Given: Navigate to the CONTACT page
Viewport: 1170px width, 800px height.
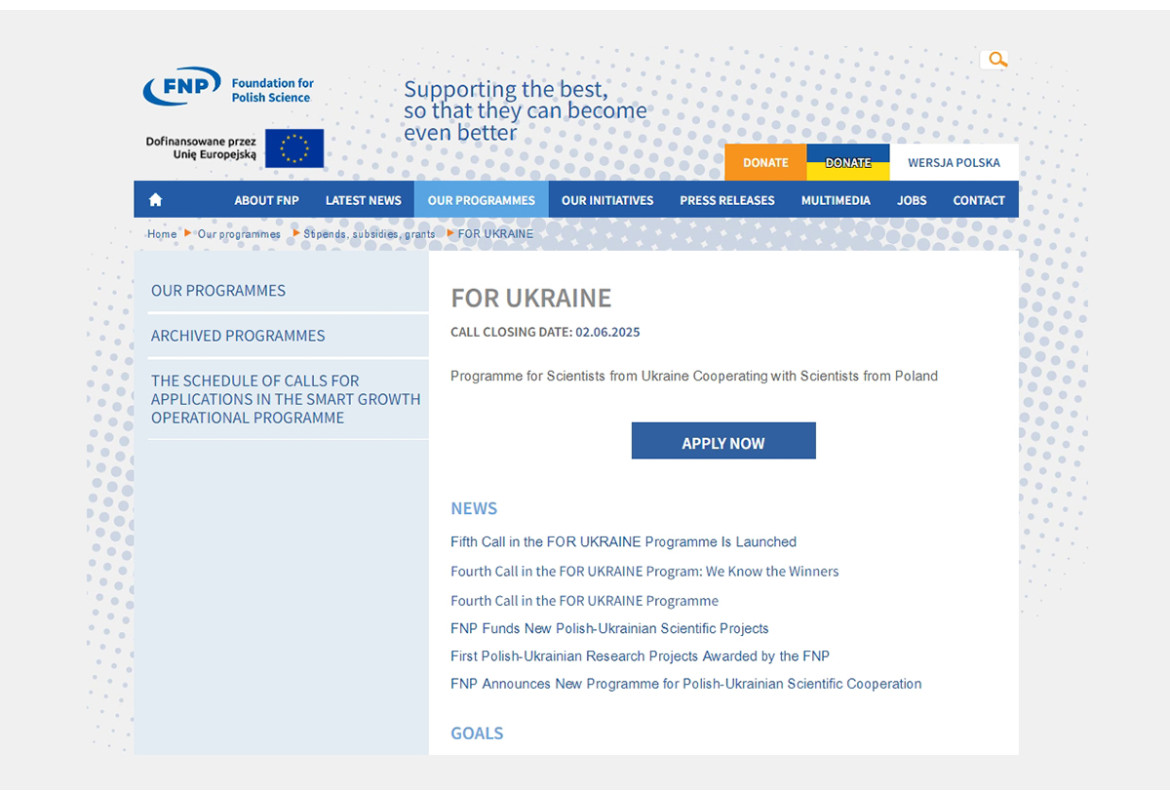Looking at the screenshot, I should [x=978, y=200].
